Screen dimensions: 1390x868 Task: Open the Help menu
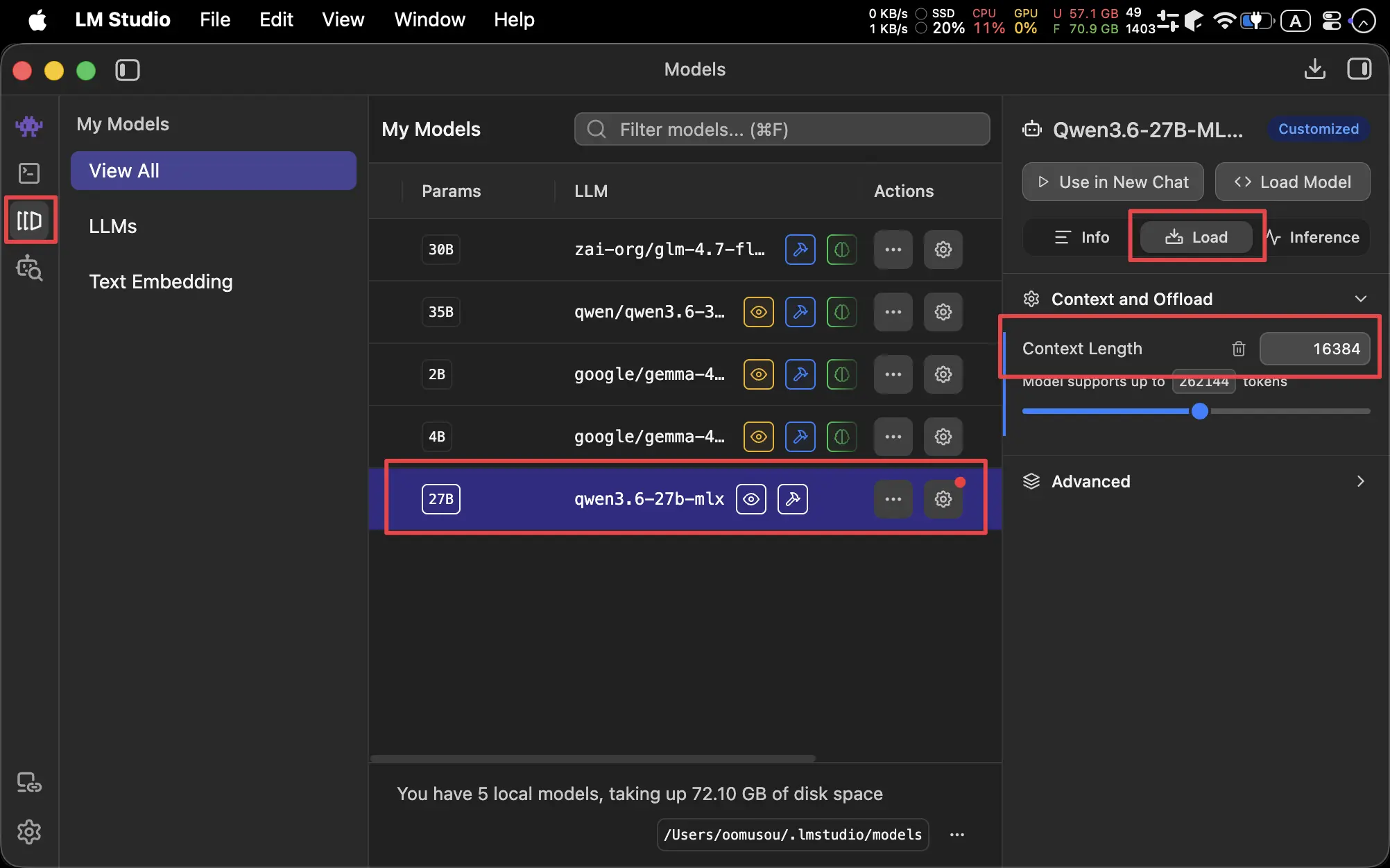(514, 19)
